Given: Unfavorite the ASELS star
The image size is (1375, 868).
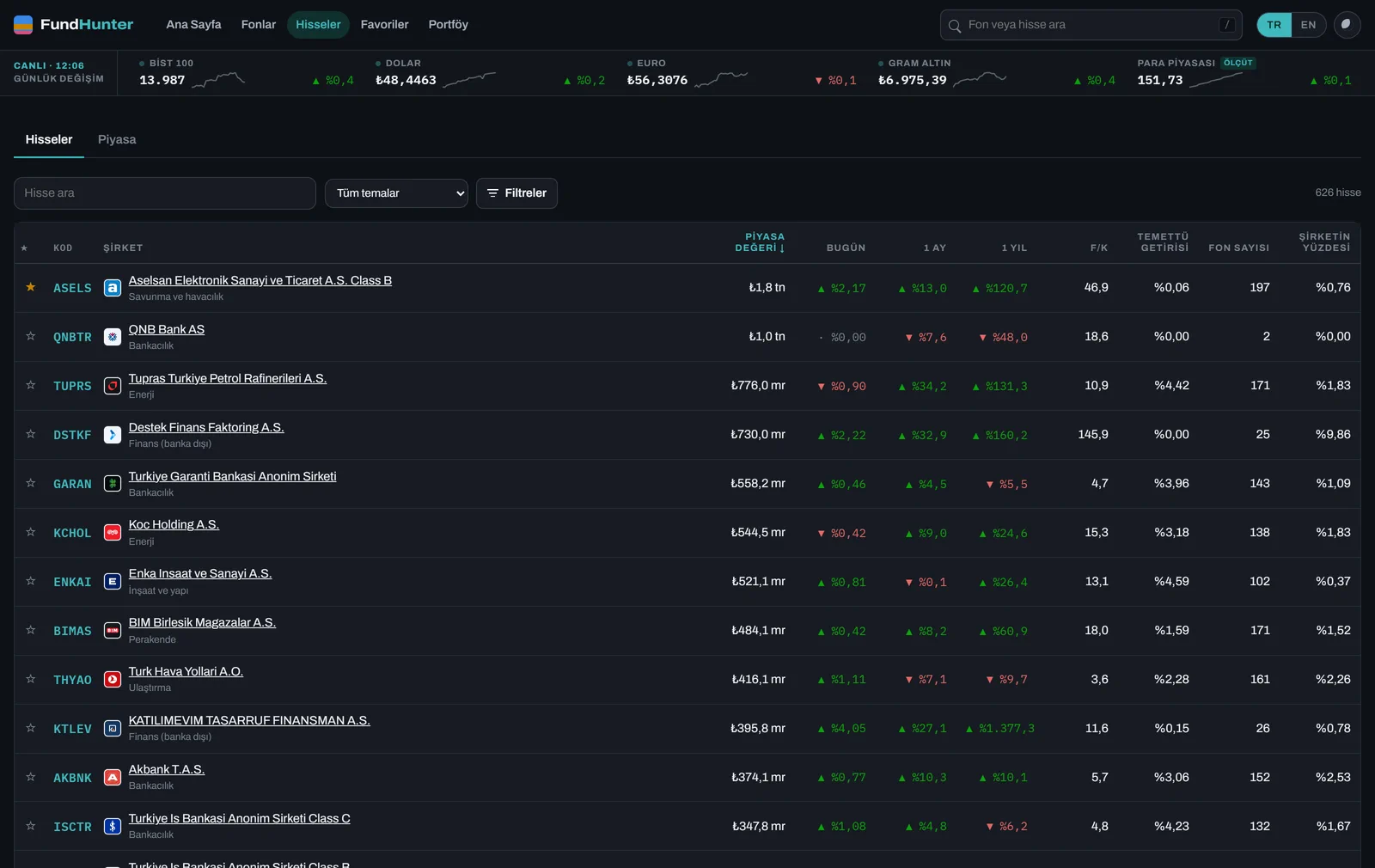Looking at the screenshot, I should click(x=31, y=287).
